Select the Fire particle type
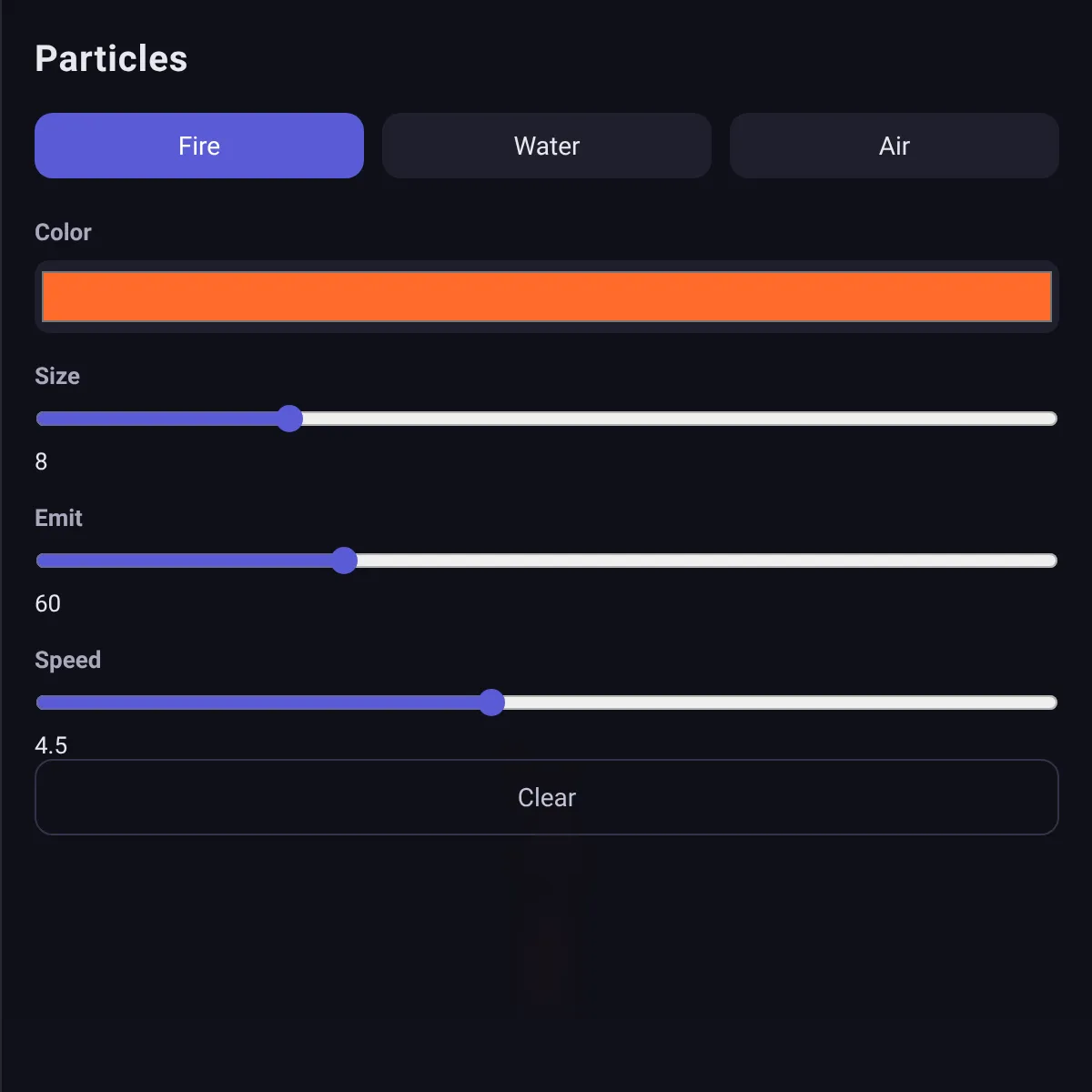This screenshot has height=1092, width=1092. (199, 146)
